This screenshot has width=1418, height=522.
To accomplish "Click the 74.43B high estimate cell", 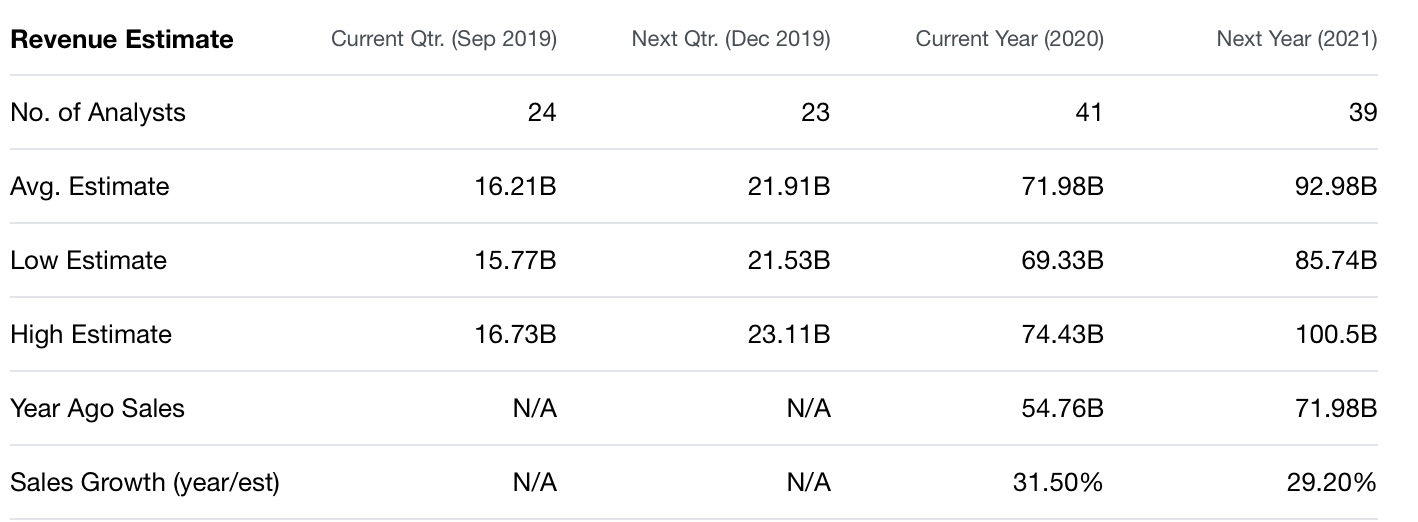I will 1062,335.
